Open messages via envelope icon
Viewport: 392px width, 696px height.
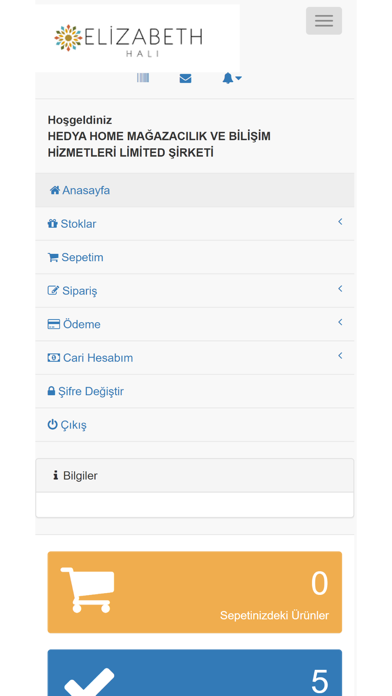pyautogui.click(x=185, y=79)
